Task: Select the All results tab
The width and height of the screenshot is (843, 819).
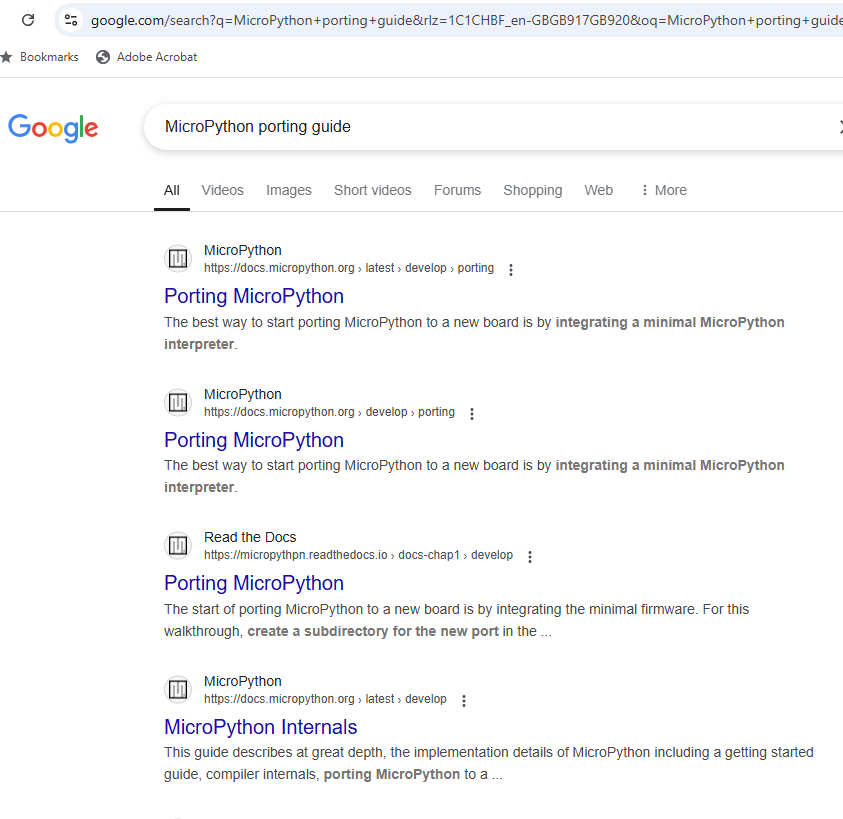Action: point(172,190)
